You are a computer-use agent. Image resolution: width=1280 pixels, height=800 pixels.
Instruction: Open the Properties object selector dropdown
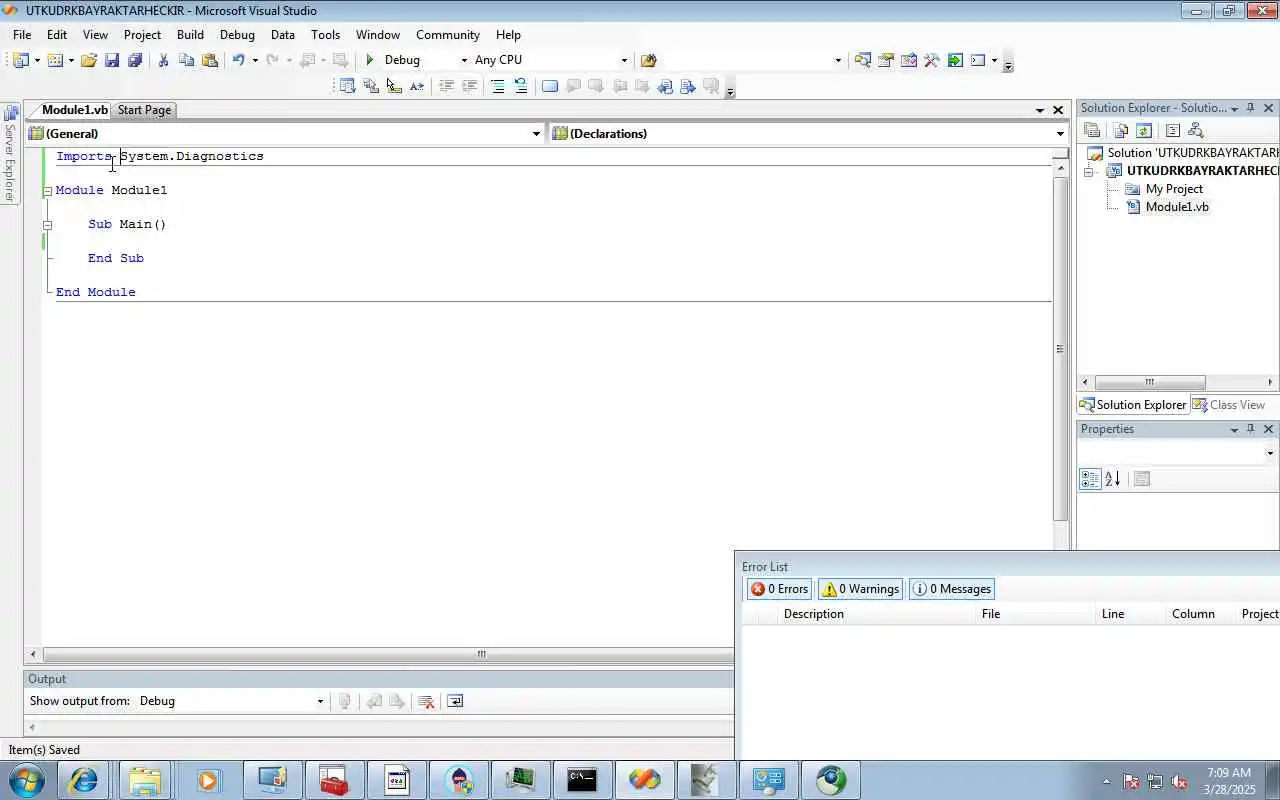click(x=1270, y=453)
